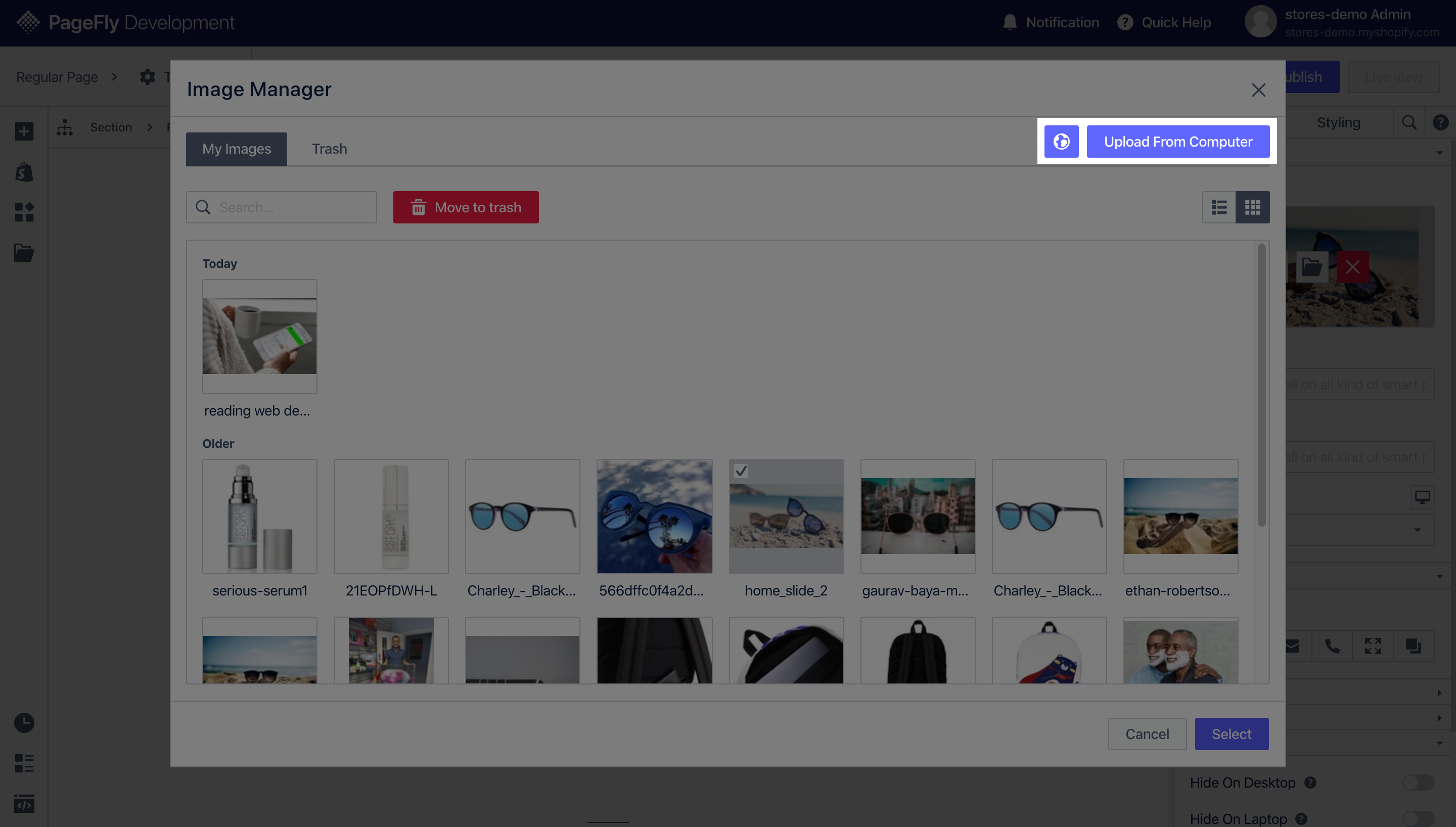The width and height of the screenshot is (1456, 827).
Task: Confirm with the Select button
Action: point(1232,734)
